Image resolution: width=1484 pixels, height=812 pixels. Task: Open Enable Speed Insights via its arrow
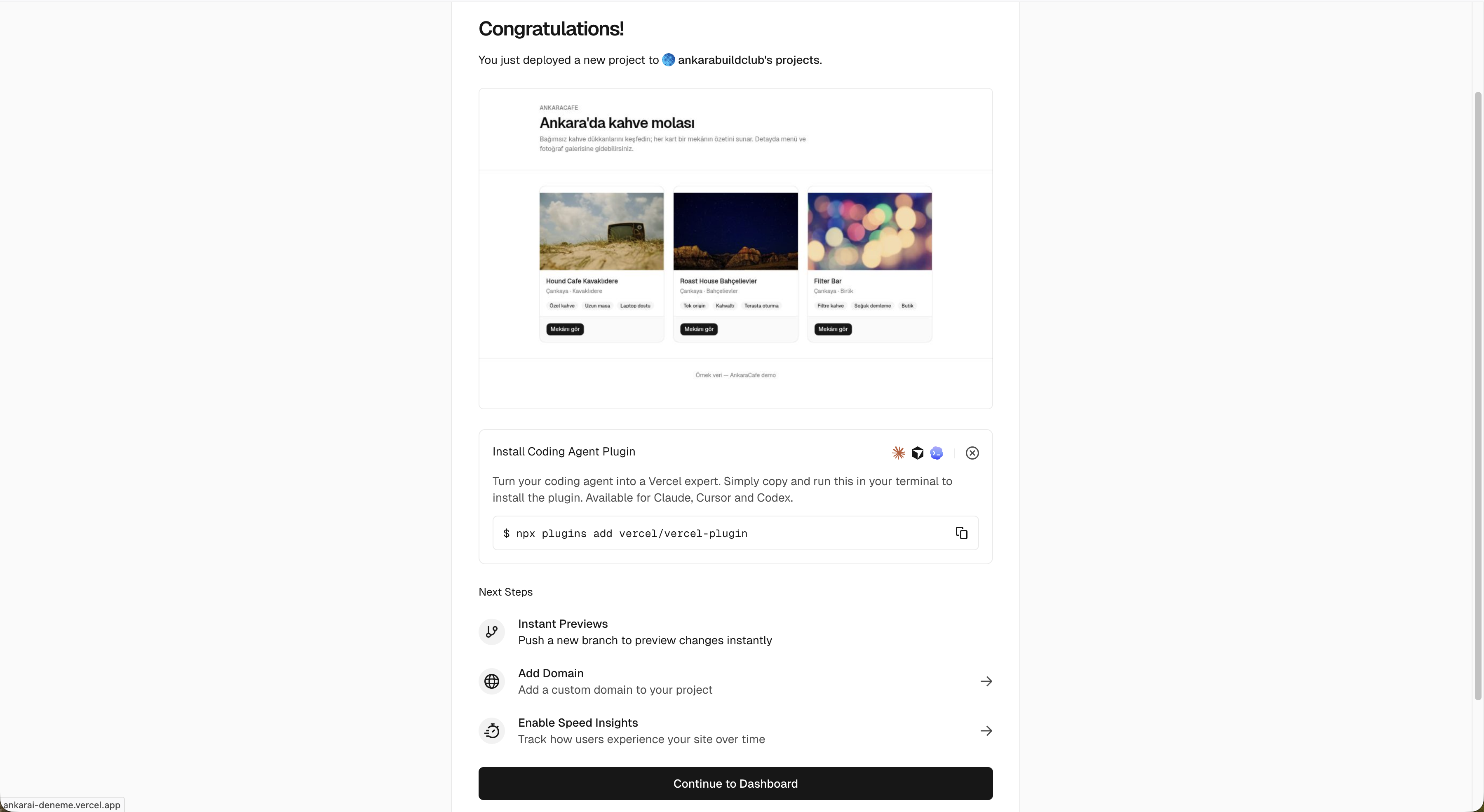(x=986, y=730)
